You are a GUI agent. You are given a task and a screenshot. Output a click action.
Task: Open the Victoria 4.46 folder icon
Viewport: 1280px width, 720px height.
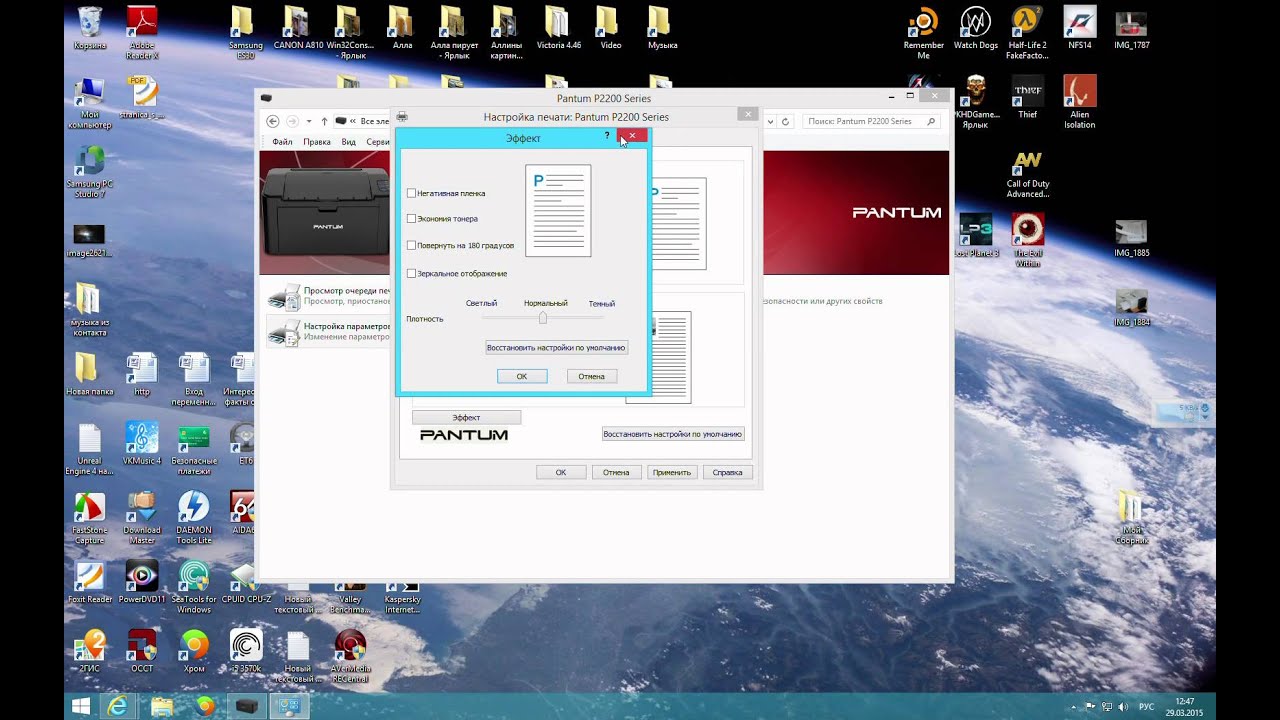click(558, 28)
